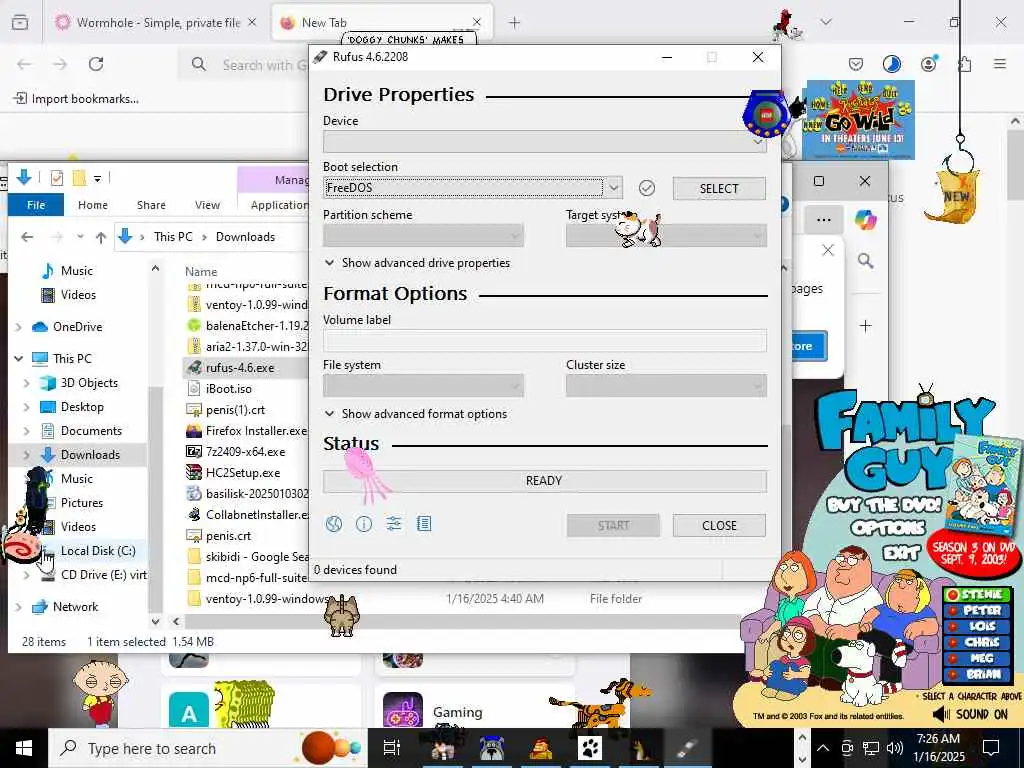This screenshot has width=1024, height=768.
Task: Open Rufus About info icon
Action: (x=364, y=524)
